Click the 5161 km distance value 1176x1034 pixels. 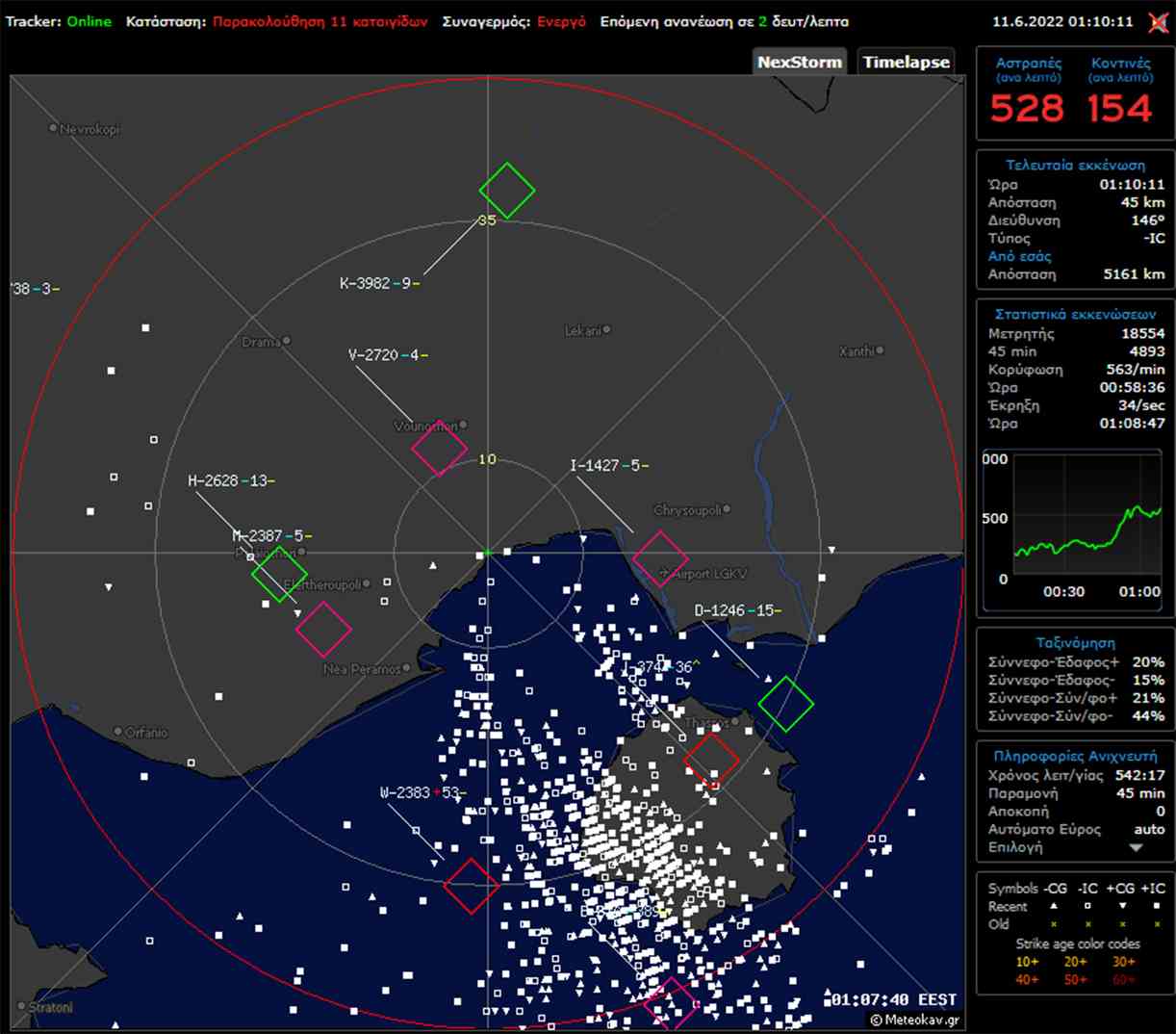(x=1135, y=274)
